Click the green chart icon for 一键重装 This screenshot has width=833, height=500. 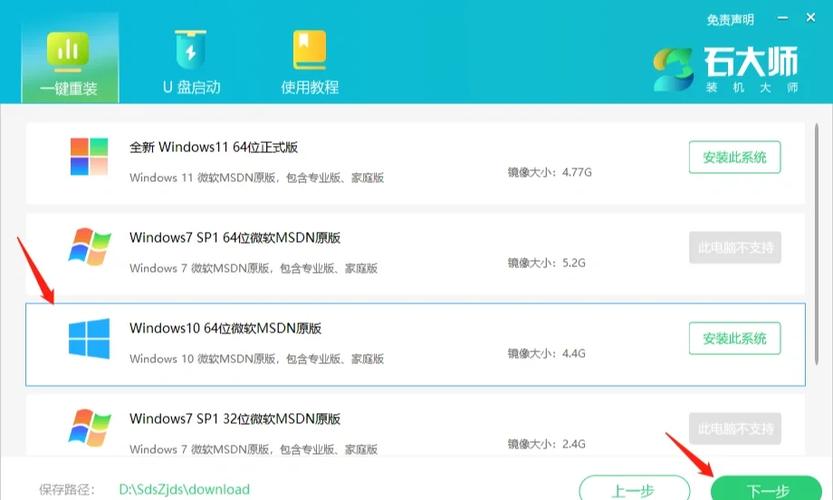[x=68, y=52]
